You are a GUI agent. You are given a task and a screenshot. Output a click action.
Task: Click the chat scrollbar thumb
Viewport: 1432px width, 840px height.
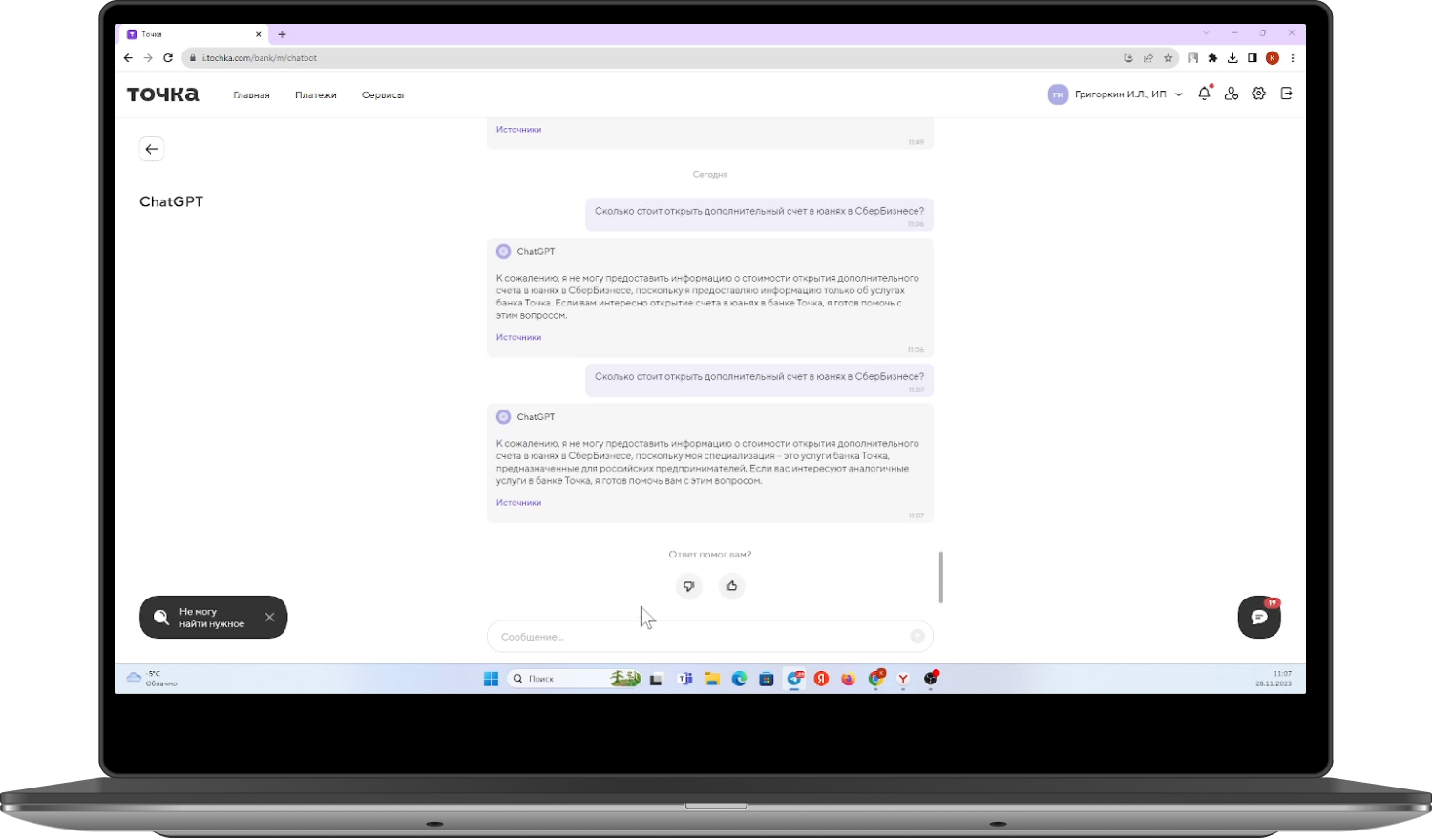click(941, 577)
